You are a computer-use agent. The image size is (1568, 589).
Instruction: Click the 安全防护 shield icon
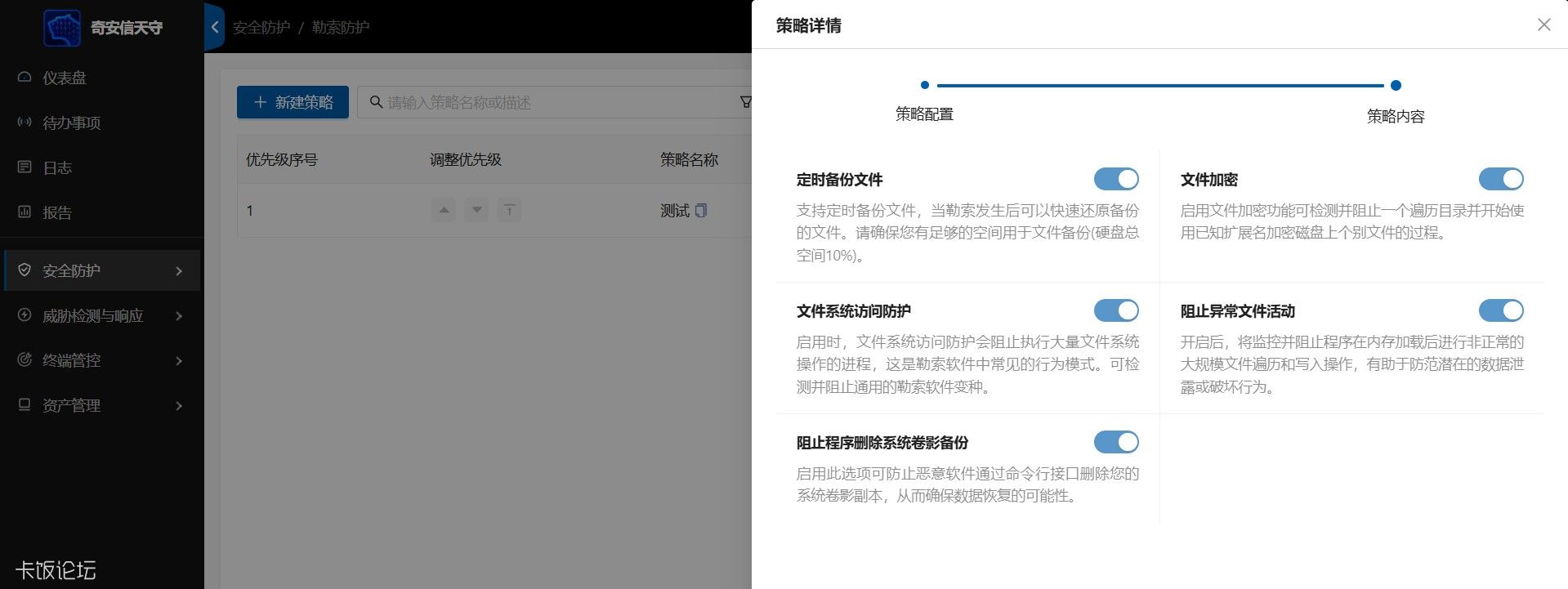click(x=25, y=270)
